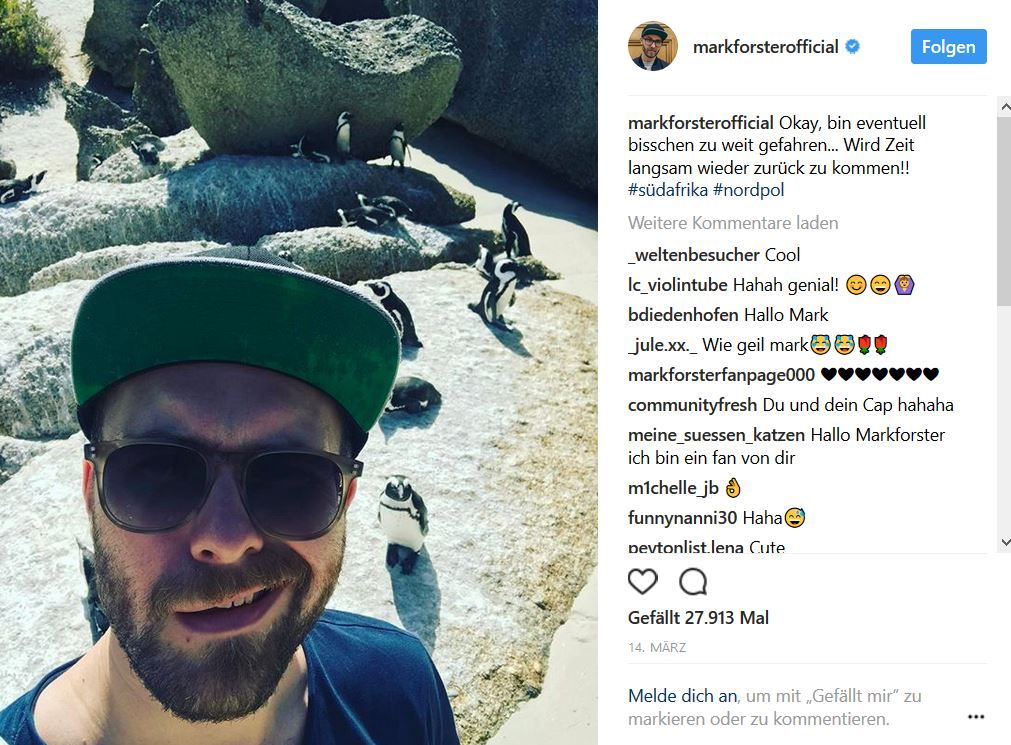The width and height of the screenshot is (1011, 745).
Task: Click the heart like icon
Action: pyautogui.click(x=643, y=582)
